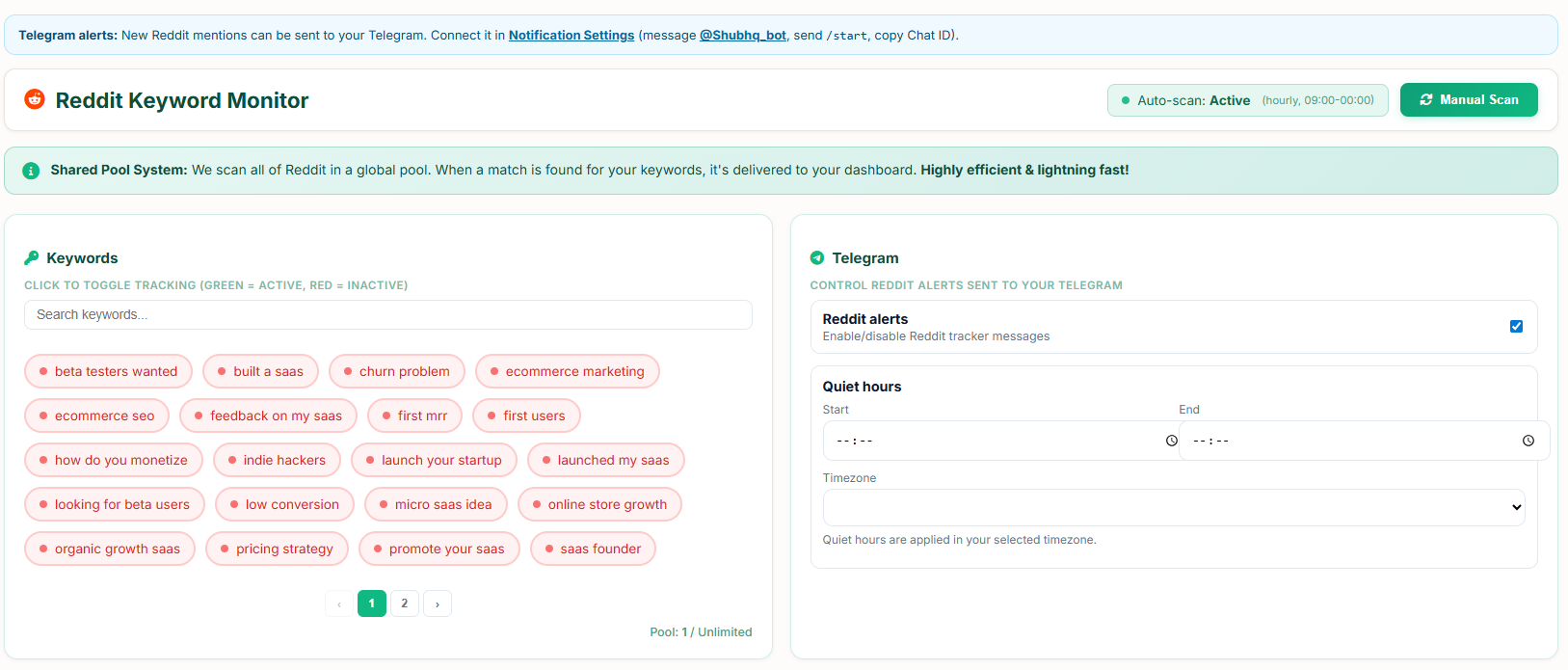Toggle the Reddit alerts checkbox
The height and width of the screenshot is (670, 1568).
(1517, 327)
